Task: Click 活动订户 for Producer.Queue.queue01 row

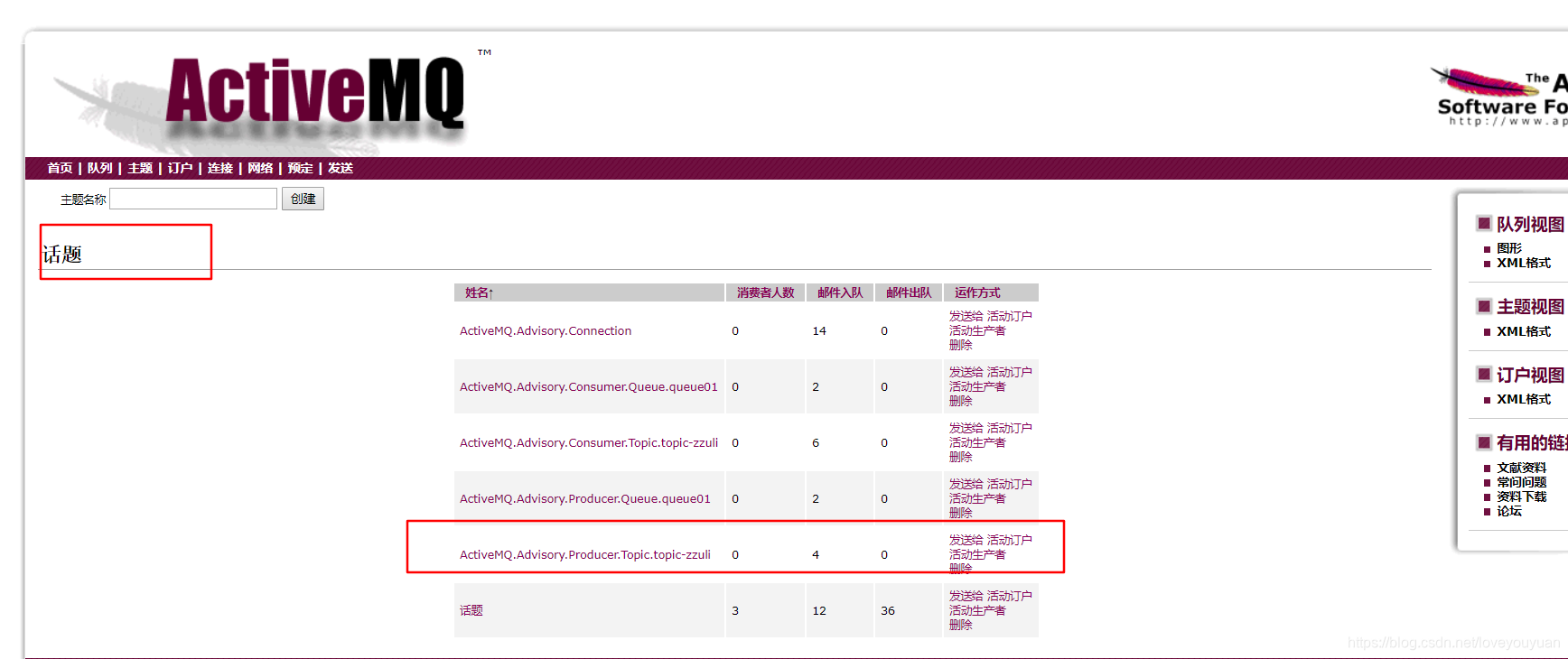Action: click(x=1009, y=484)
